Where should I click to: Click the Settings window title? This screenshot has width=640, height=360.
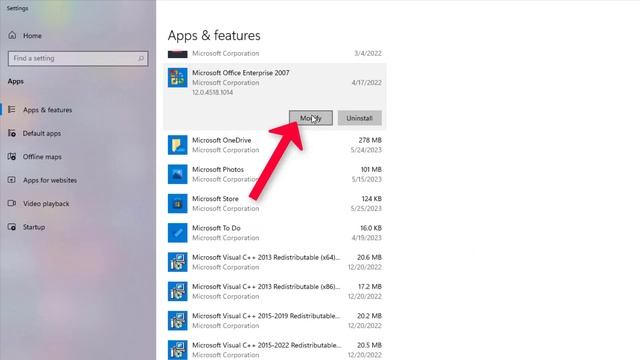point(17,8)
